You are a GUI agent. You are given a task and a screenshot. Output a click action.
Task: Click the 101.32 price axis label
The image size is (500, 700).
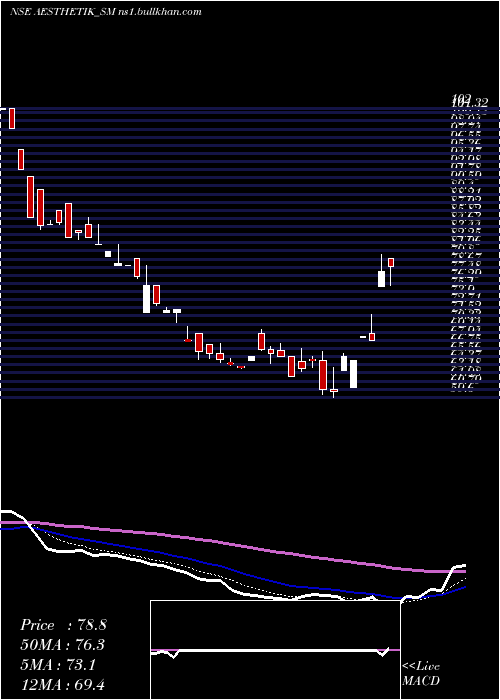tap(468, 103)
